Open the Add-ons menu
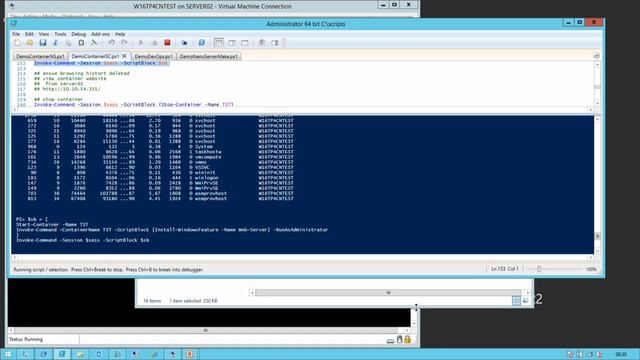This screenshot has height=360, width=640. (100, 34)
